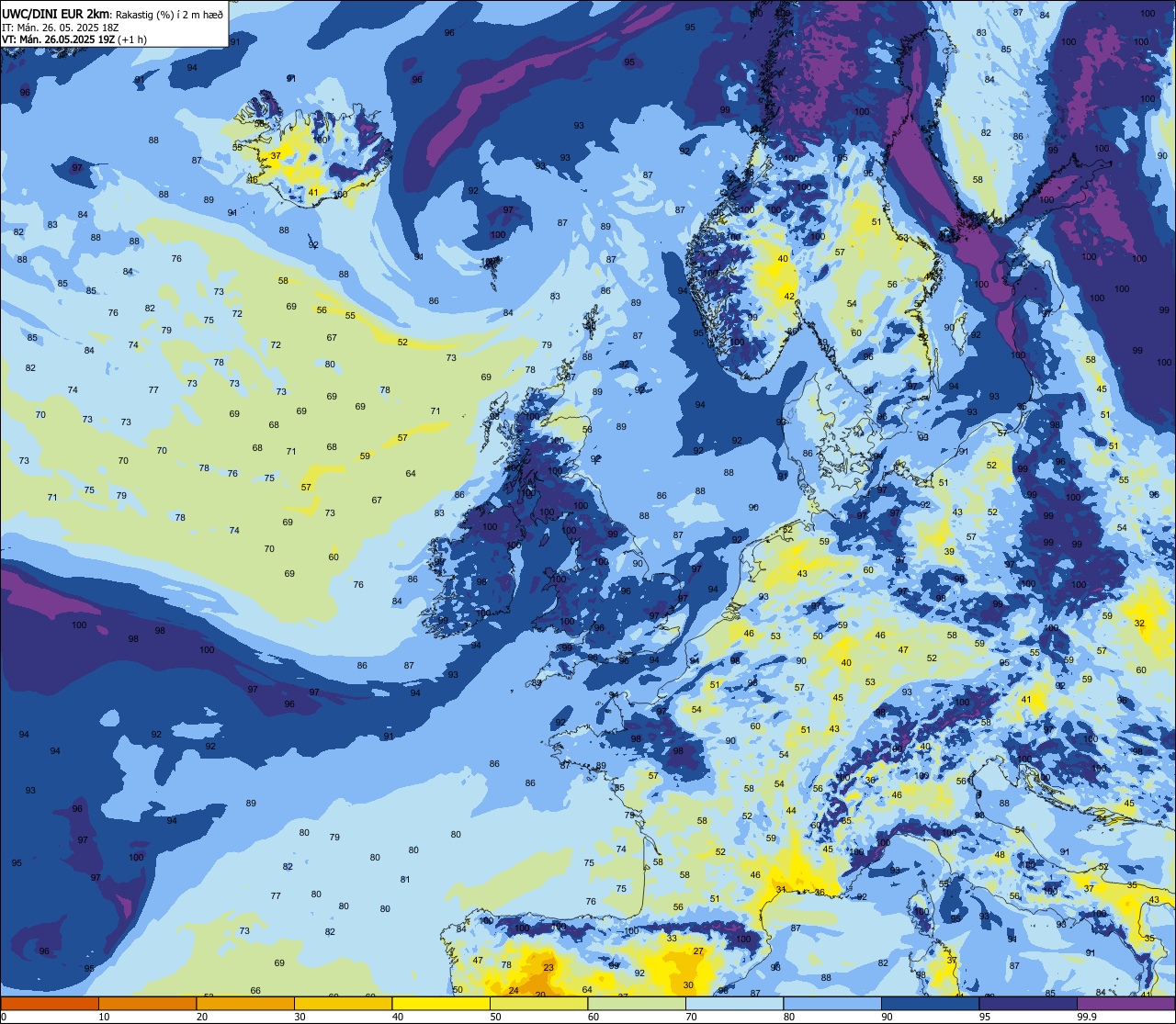The width and height of the screenshot is (1176, 1024).
Task: Click the humidity value 41 in southern Iceland
Action: click(x=313, y=193)
